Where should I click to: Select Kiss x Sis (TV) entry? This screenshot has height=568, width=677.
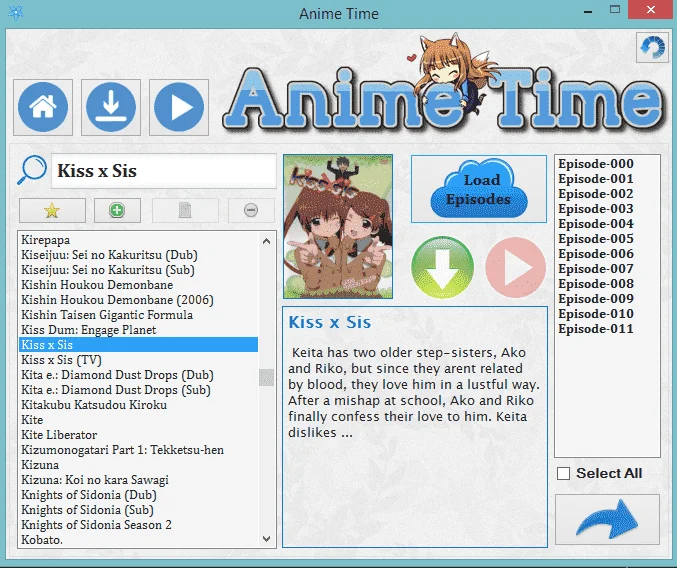(138, 360)
